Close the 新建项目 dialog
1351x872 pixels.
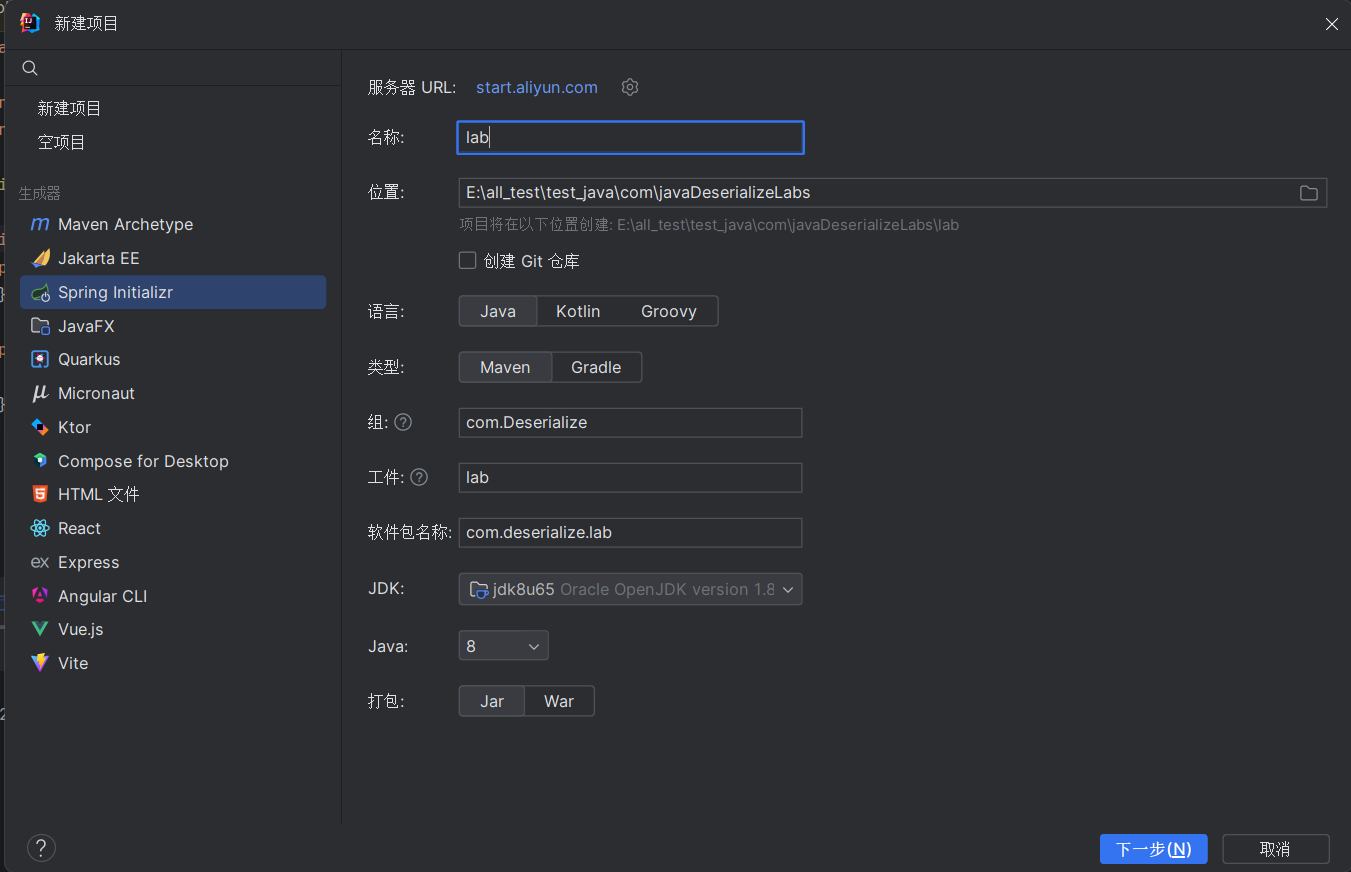[x=1332, y=24]
